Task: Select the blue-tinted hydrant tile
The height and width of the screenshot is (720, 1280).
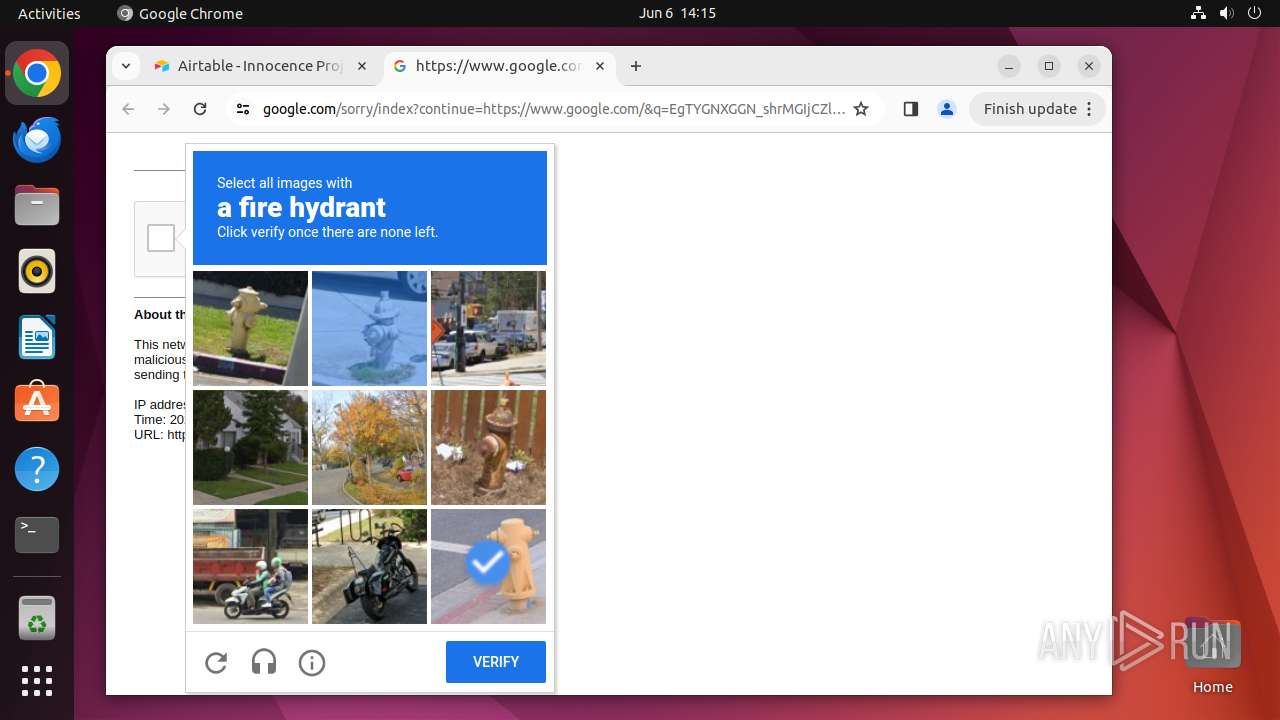Action: (x=369, y=328)
